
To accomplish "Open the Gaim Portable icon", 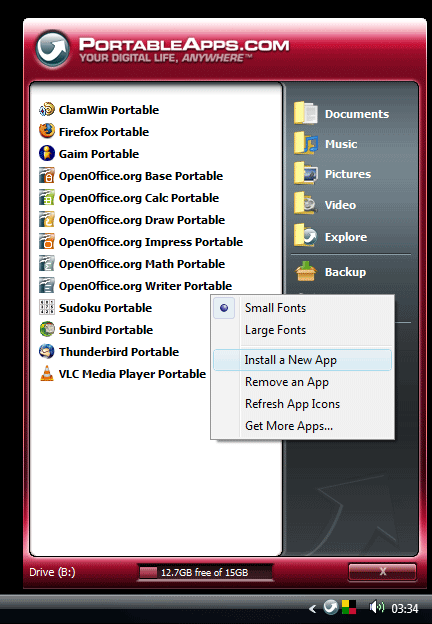I will (x=47, y=153).
